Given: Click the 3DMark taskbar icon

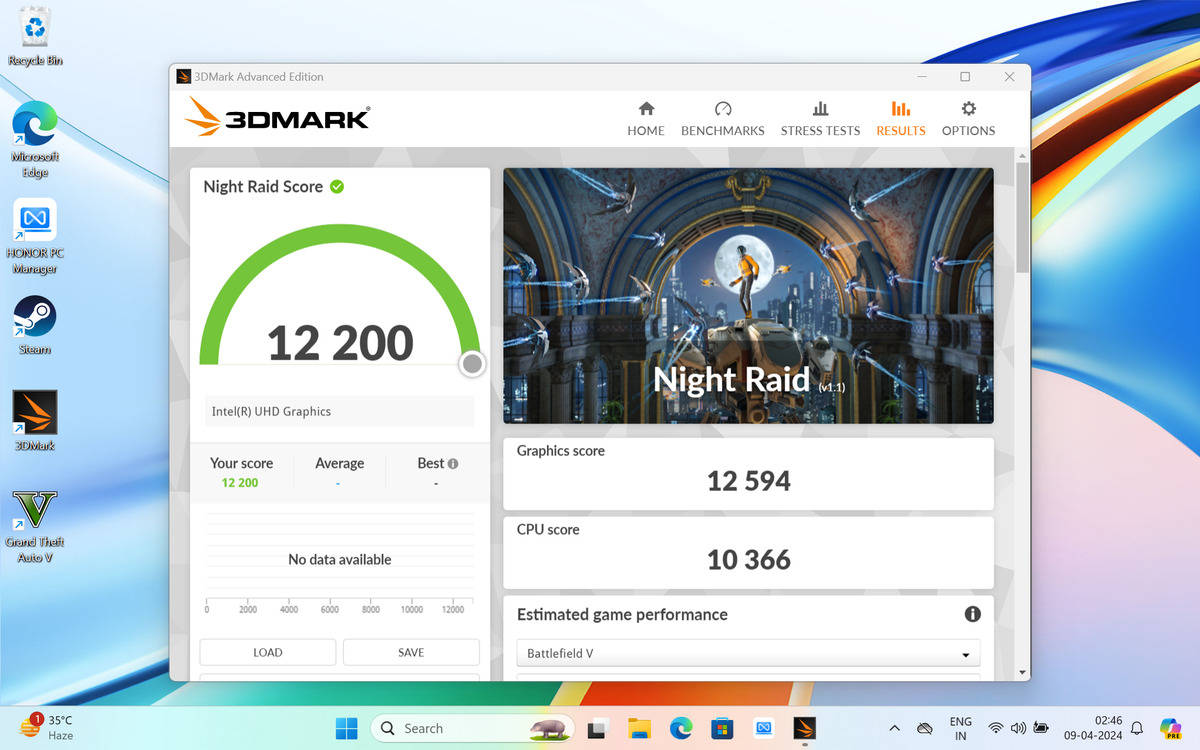Looking at the screenshot, I should (x=804, y=728).
